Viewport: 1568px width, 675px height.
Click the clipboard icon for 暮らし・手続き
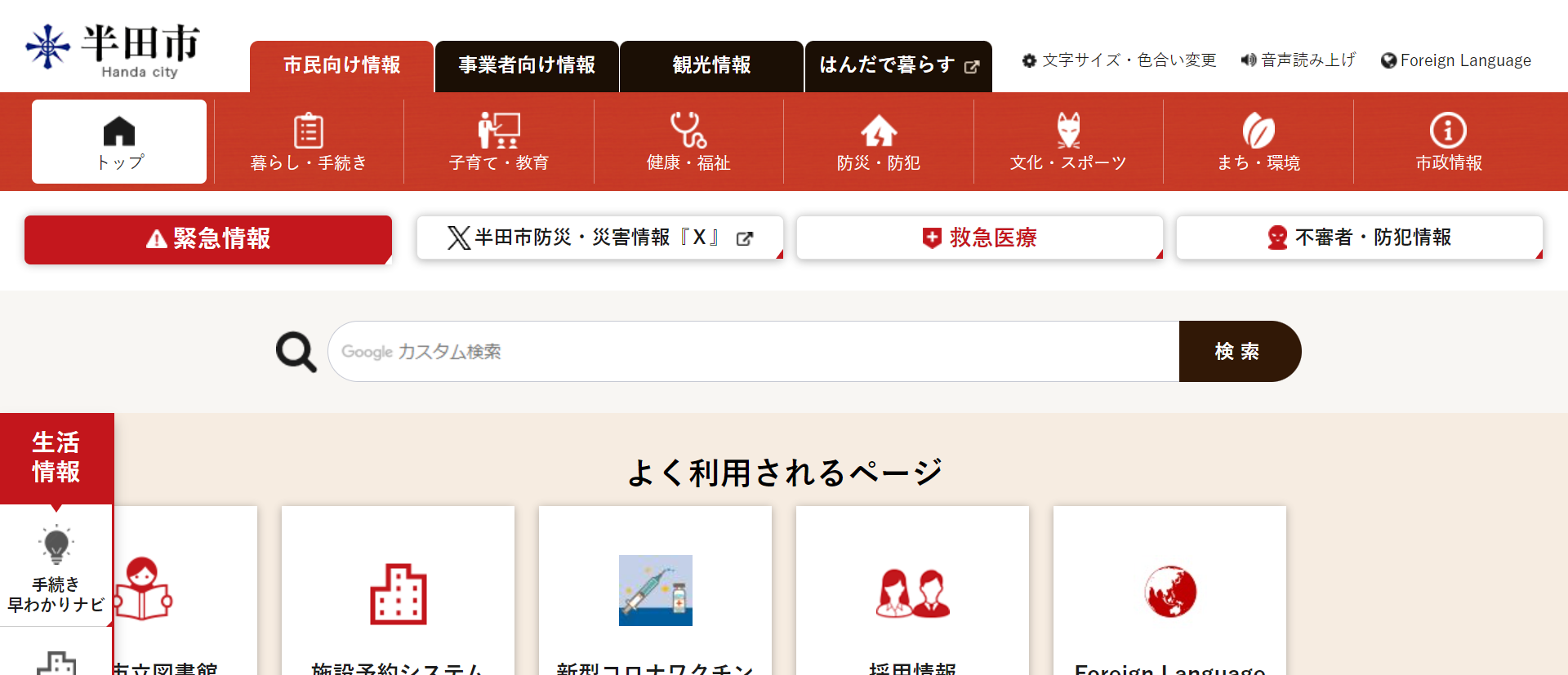[x=309, y=130]
